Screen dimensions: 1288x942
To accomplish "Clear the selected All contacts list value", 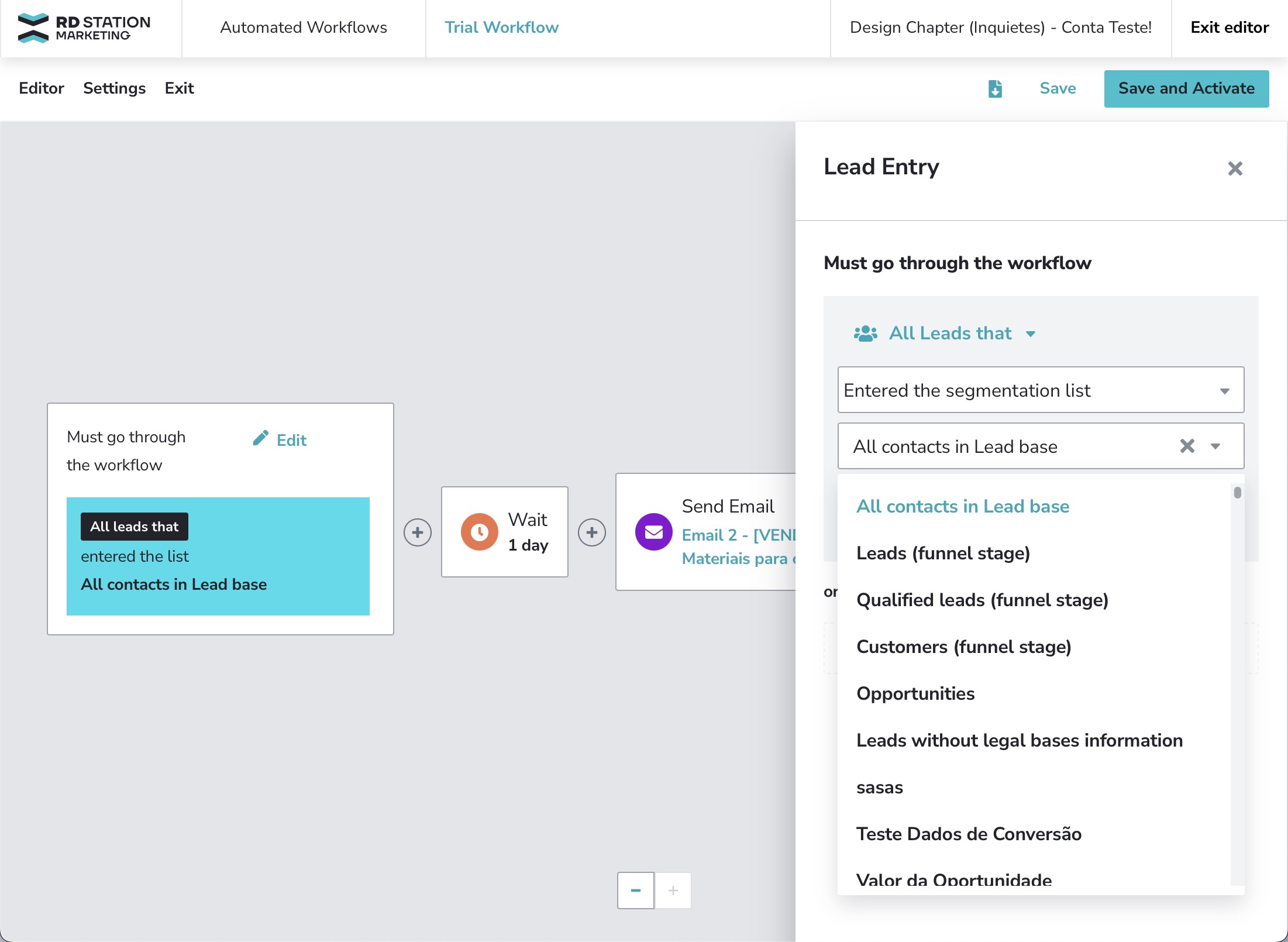I will click(1187, 446).
